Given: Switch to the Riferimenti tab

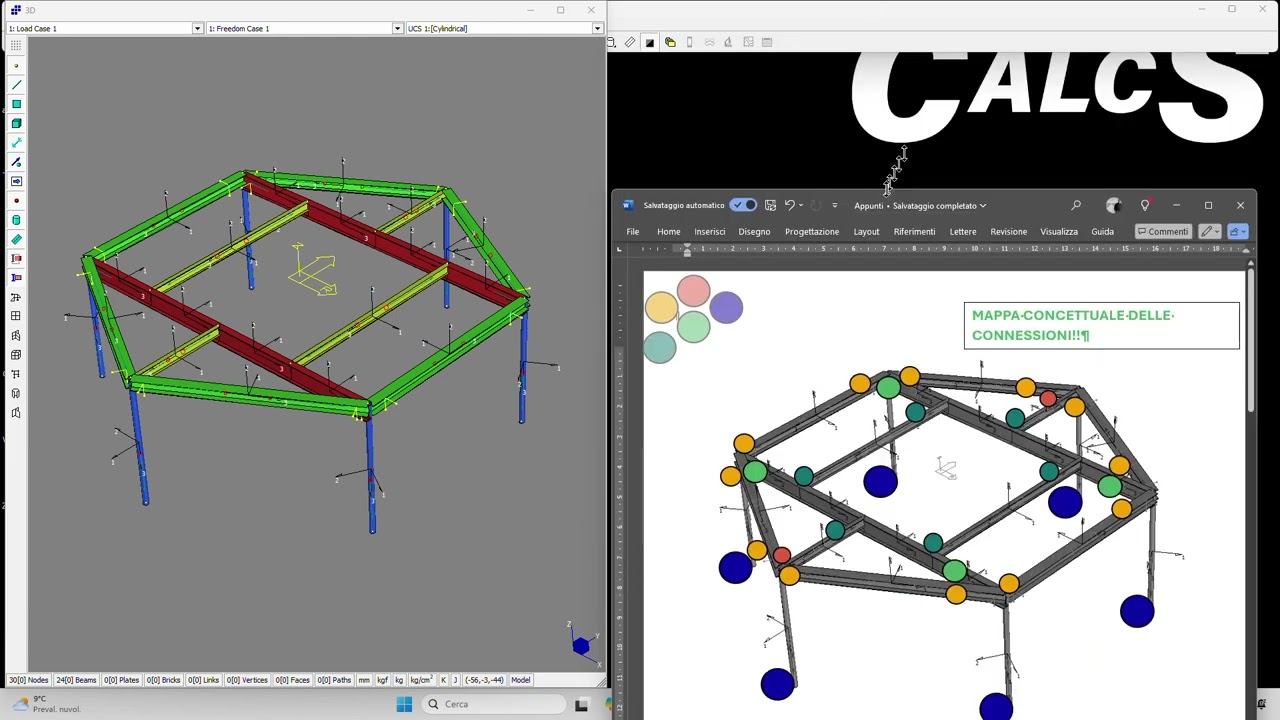Looking at the screenshot, I should point(914,231).
